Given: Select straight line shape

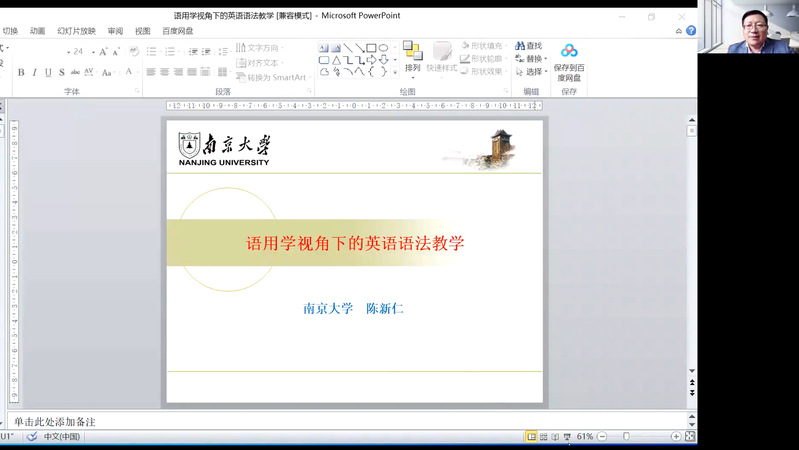Looking at the screenshot, I should (x=348, y=48).
